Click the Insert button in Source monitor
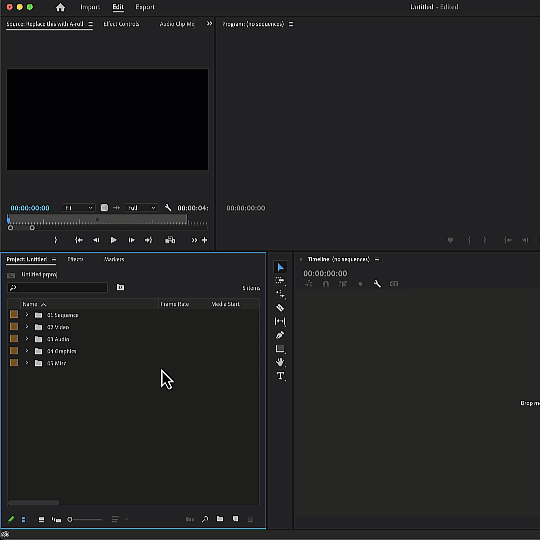 (170, 240)
